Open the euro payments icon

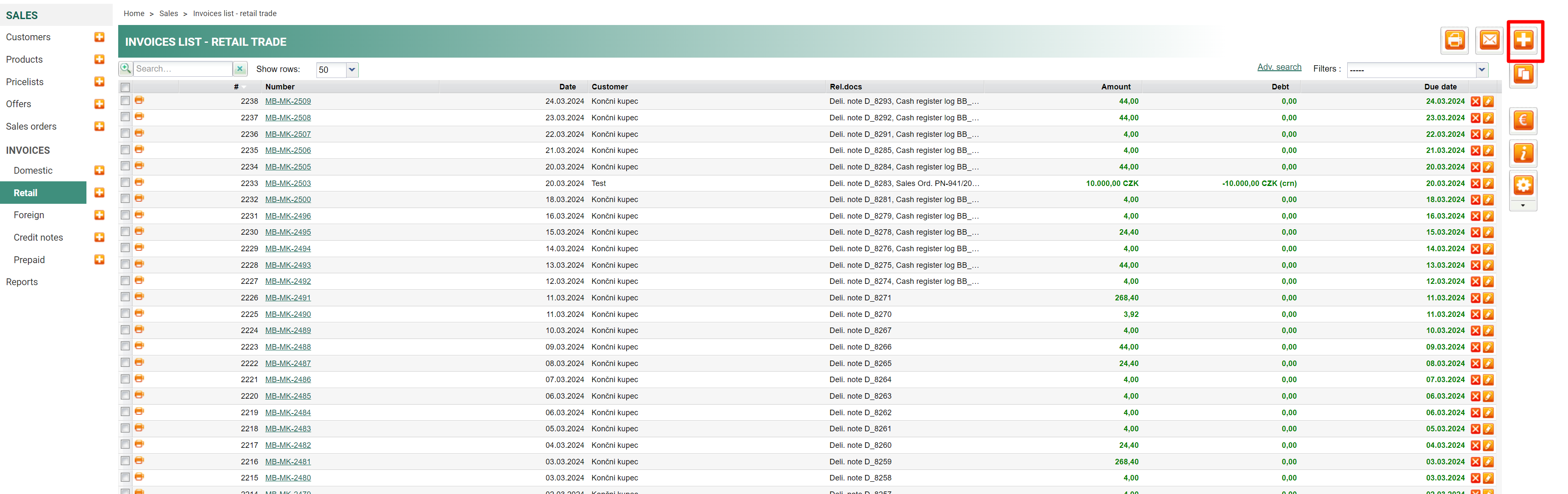pyautogui.click(x=1523, y=120)
